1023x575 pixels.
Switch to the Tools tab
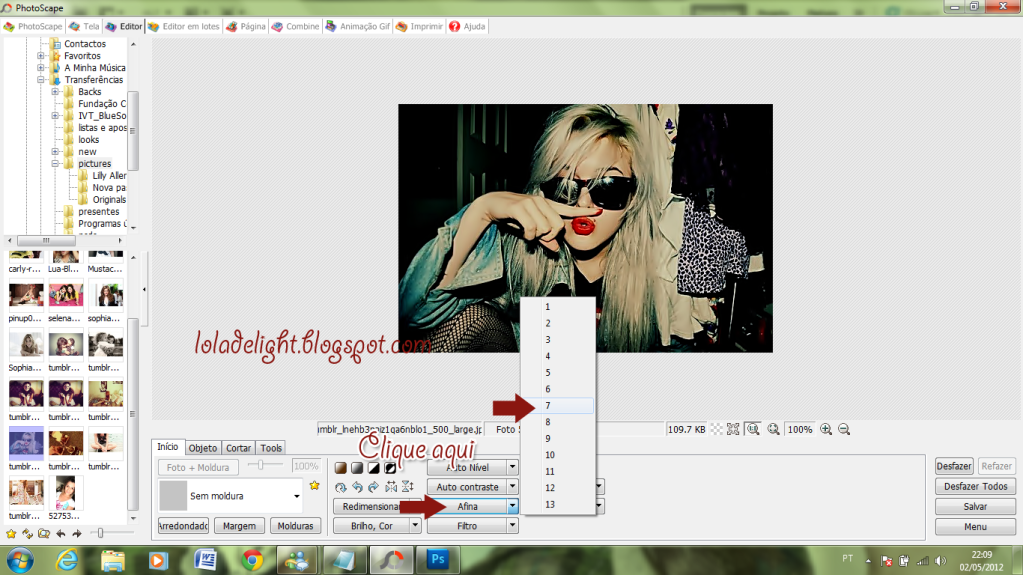point(271,448)
